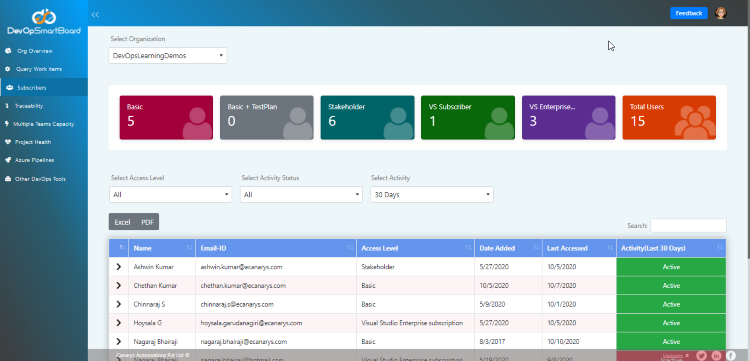Open the Select Organization dropdown
Image resolution: width=750 pixels, height=361 pixels.
coord(168,55)
